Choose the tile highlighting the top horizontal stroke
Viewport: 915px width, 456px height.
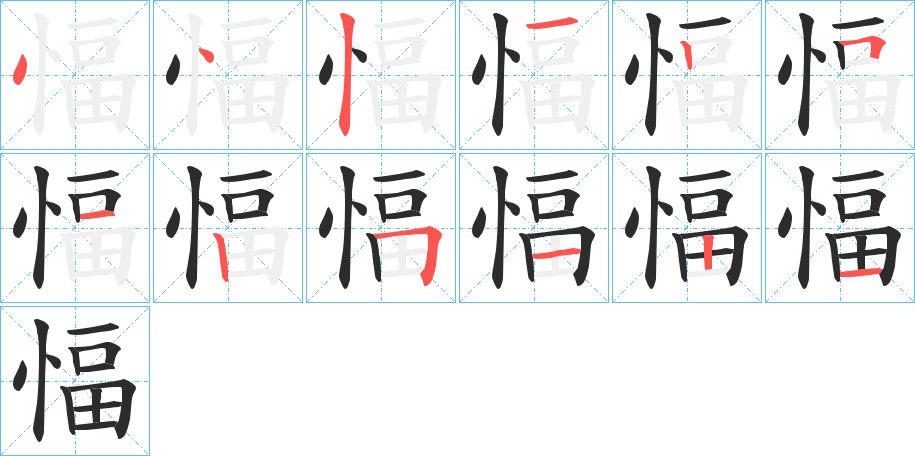pos(533,75)
